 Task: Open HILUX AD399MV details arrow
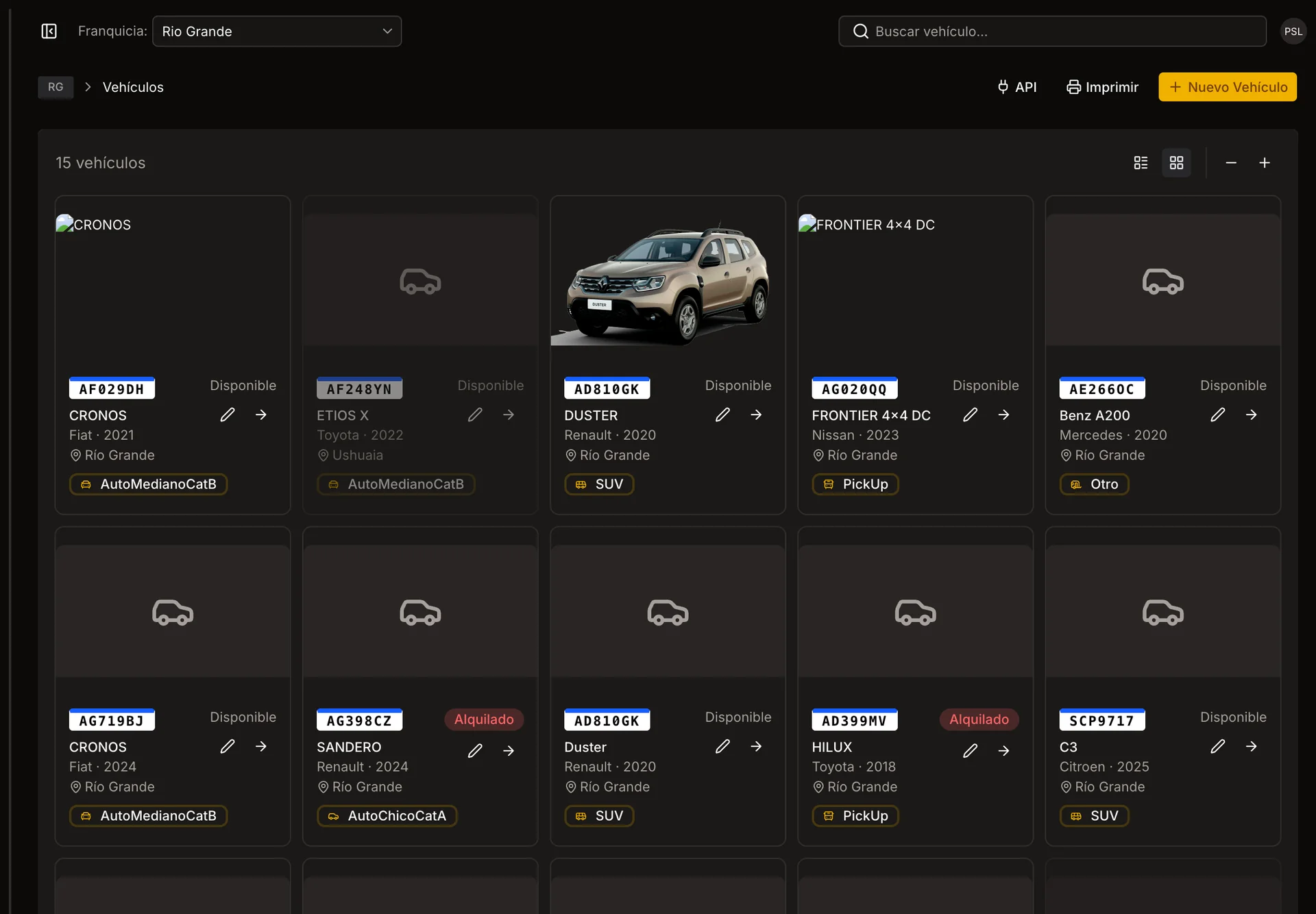1003,751
